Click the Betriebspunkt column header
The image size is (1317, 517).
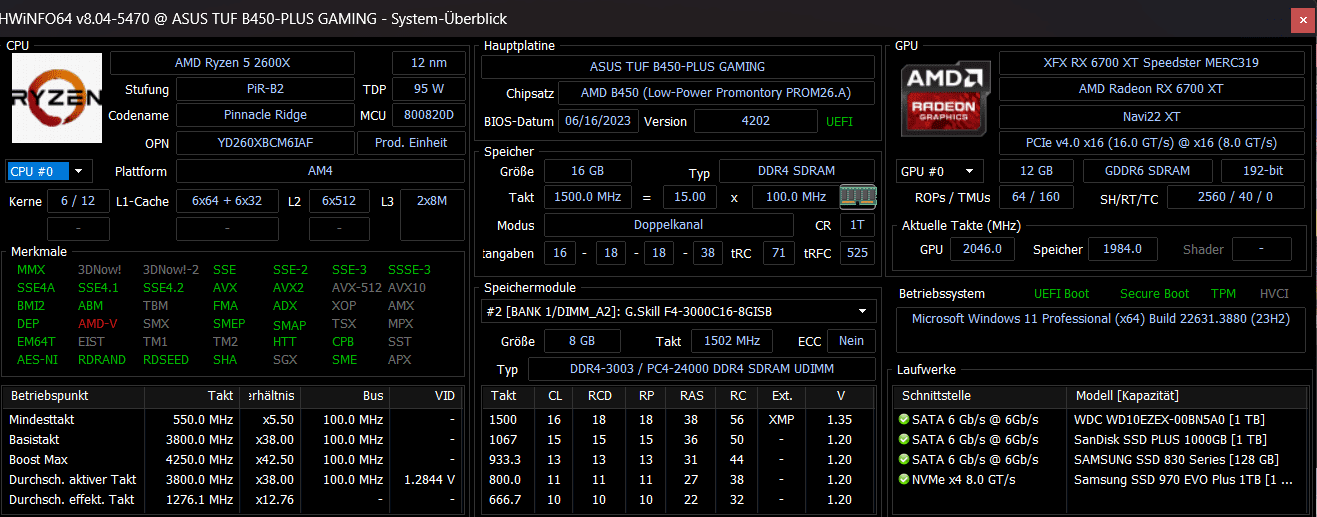coord(73,396)
